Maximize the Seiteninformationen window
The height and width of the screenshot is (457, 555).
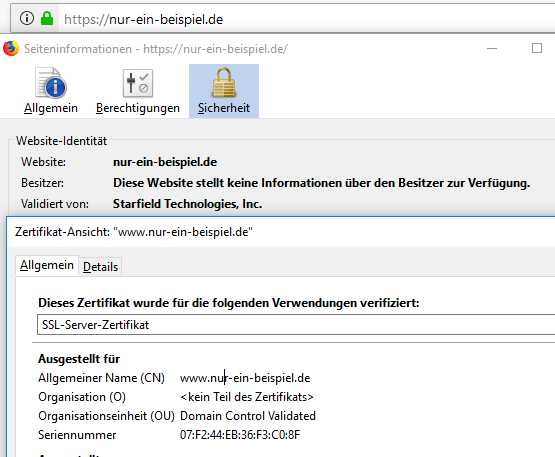coord(537,48)
